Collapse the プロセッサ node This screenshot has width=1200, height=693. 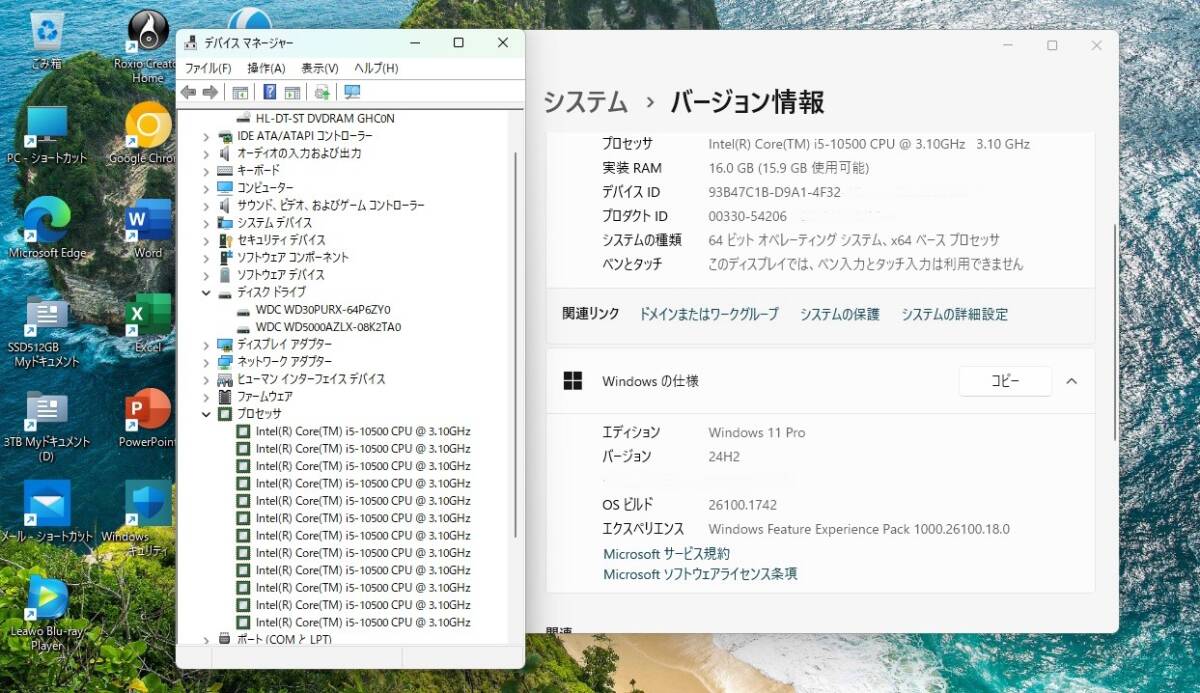[x=206, y=414]
